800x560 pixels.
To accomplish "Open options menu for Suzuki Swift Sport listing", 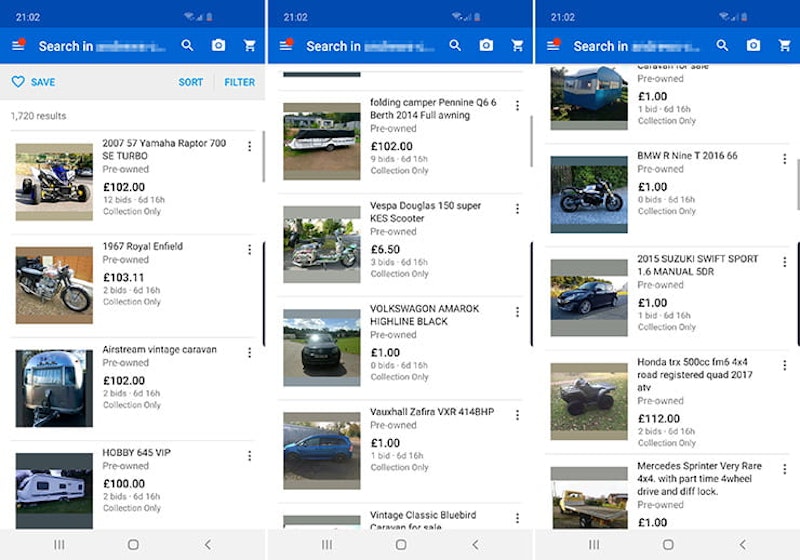I will pos(785,262).
